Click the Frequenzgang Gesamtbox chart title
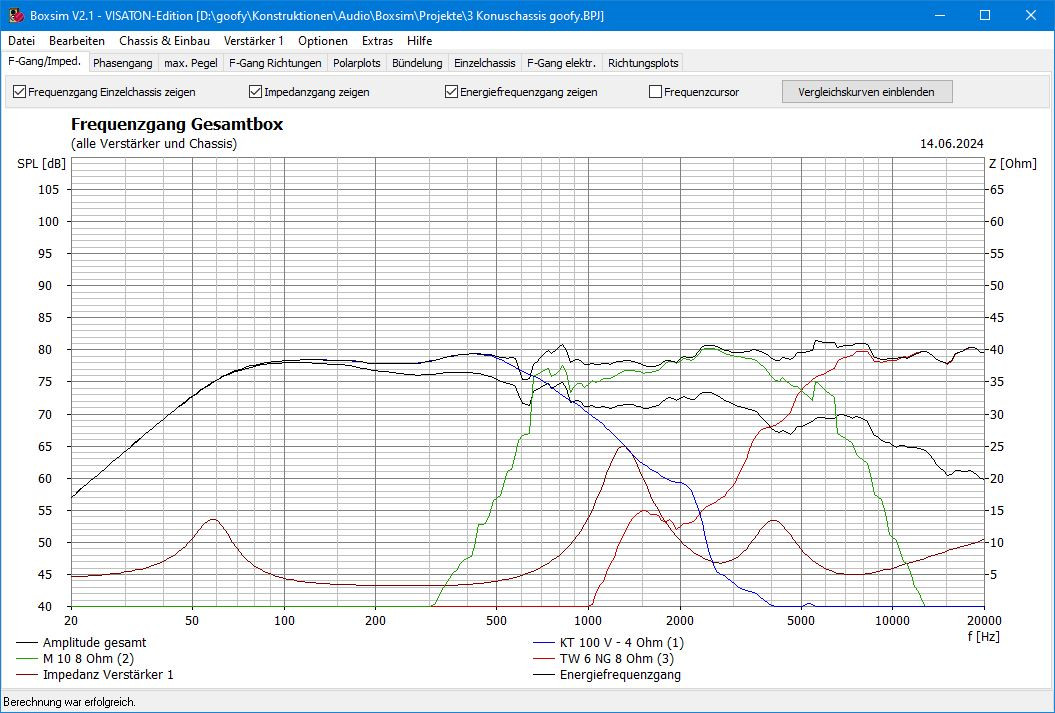This screenshot has height=713, width=1055. coord(177,125)
